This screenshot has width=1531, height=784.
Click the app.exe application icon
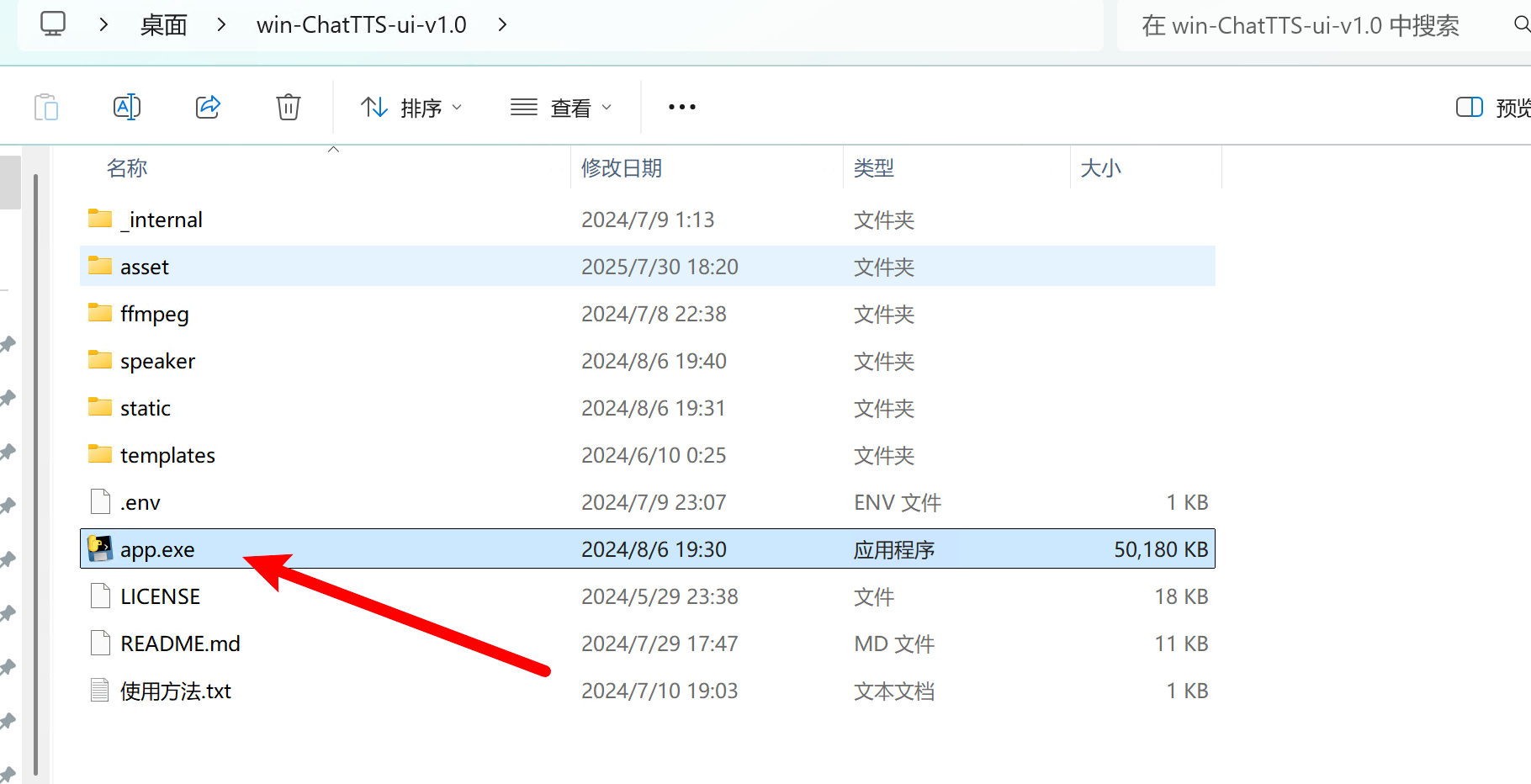(100, 549)
